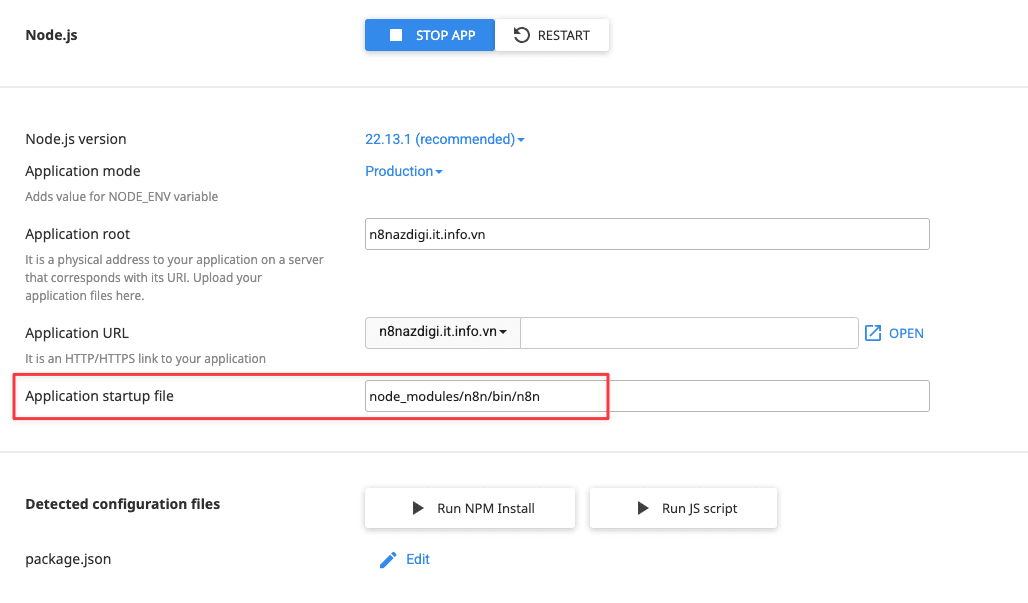The image size is (1028, 603).
Task: Click the caret beside 22.13.1 (recommended)
Action: tap(519, 139)
